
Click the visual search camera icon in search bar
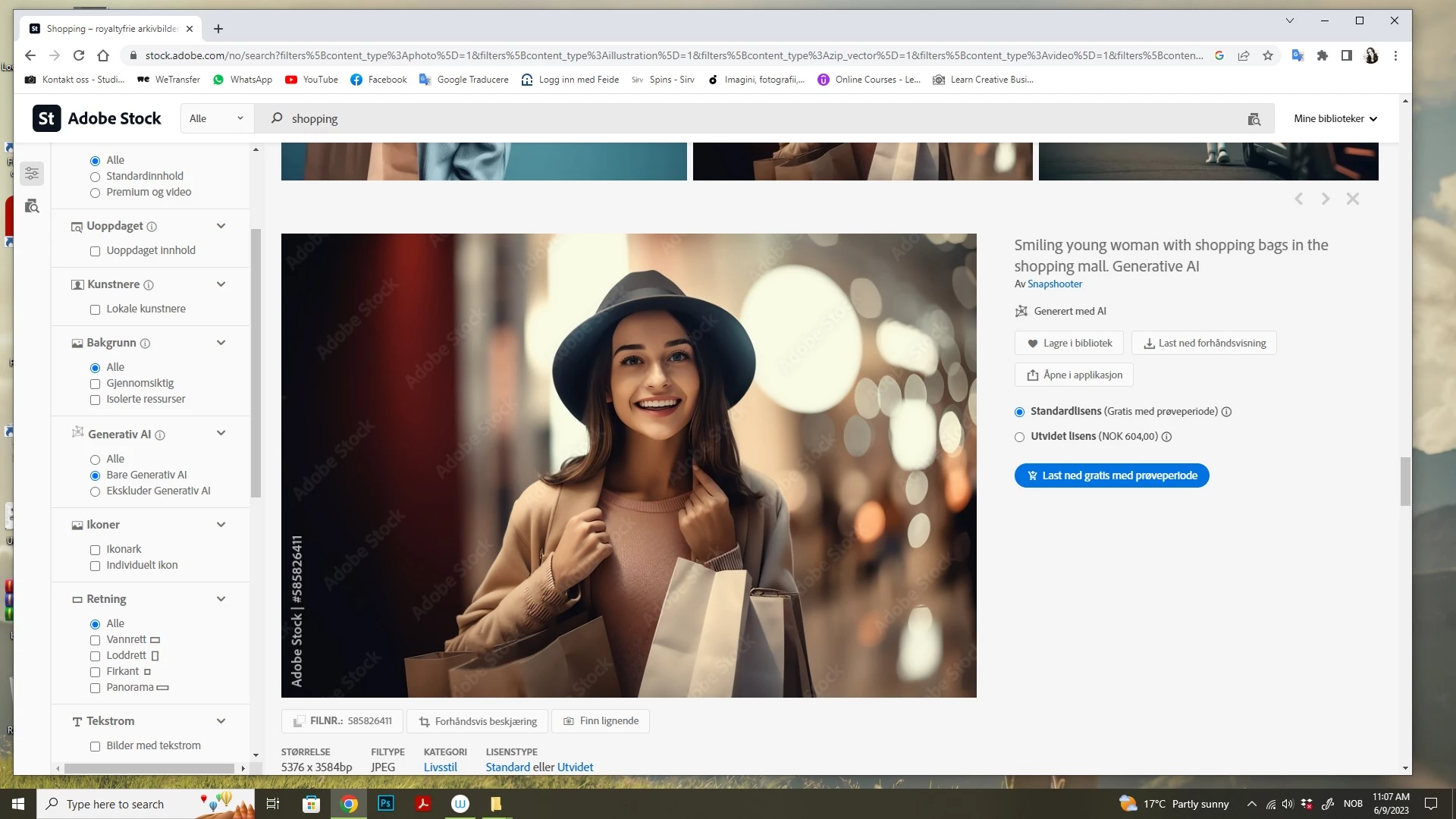point(1254,119)
